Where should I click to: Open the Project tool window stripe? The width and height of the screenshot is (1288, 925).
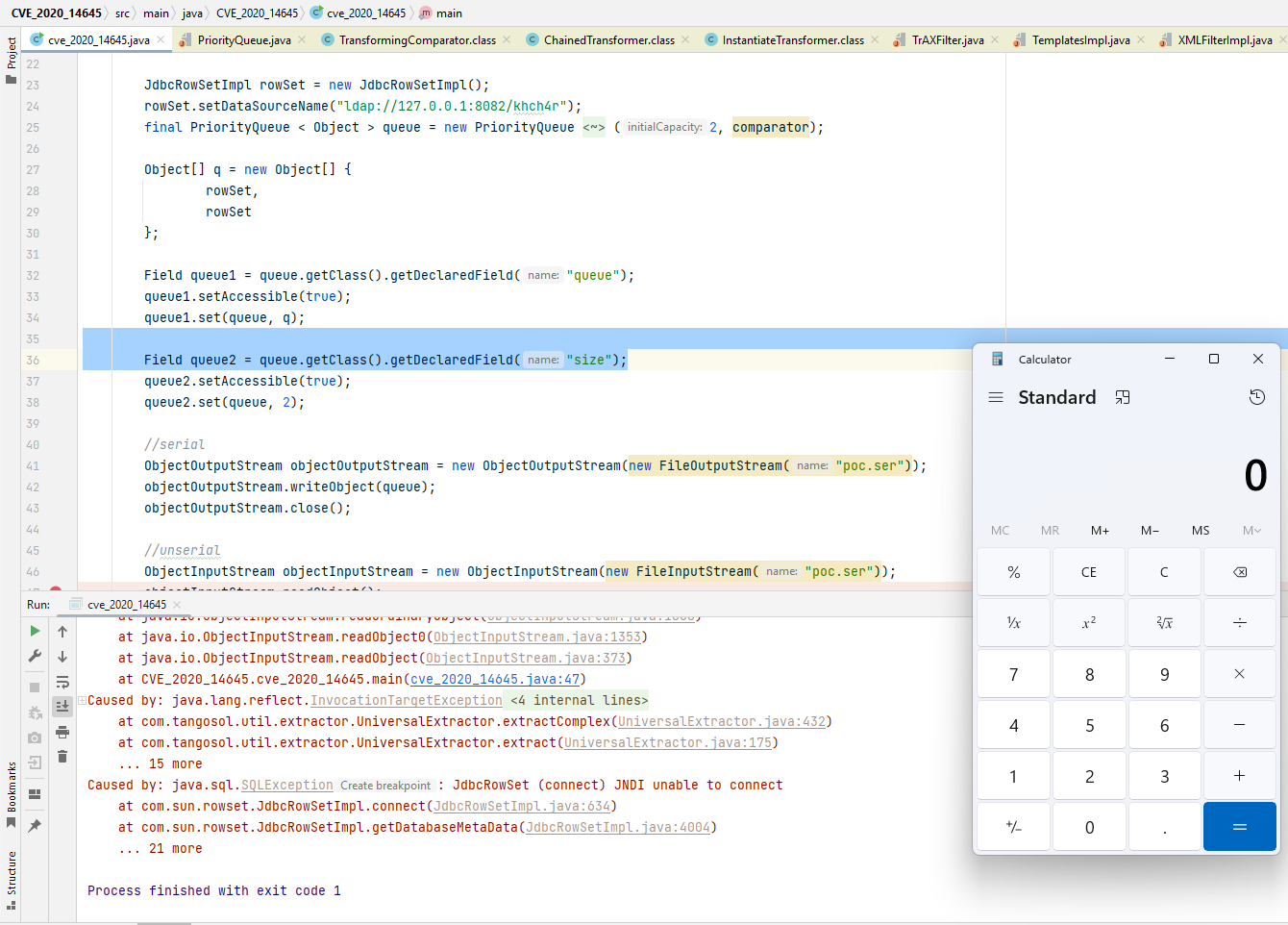click(11, 61)
